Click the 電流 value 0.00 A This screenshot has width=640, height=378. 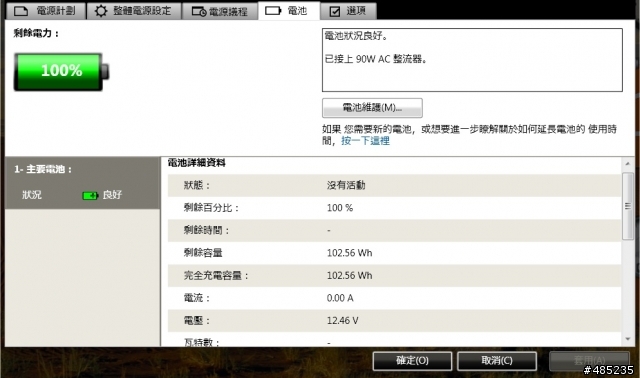tap(340, 298)
